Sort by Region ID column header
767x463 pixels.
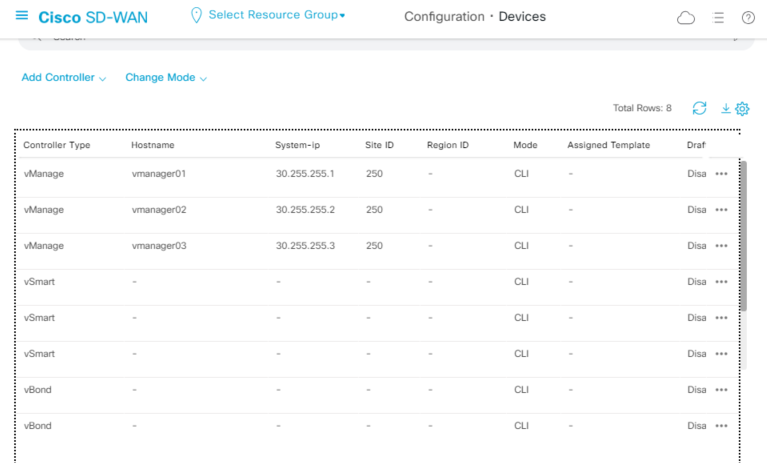click(x=448, y=145)
